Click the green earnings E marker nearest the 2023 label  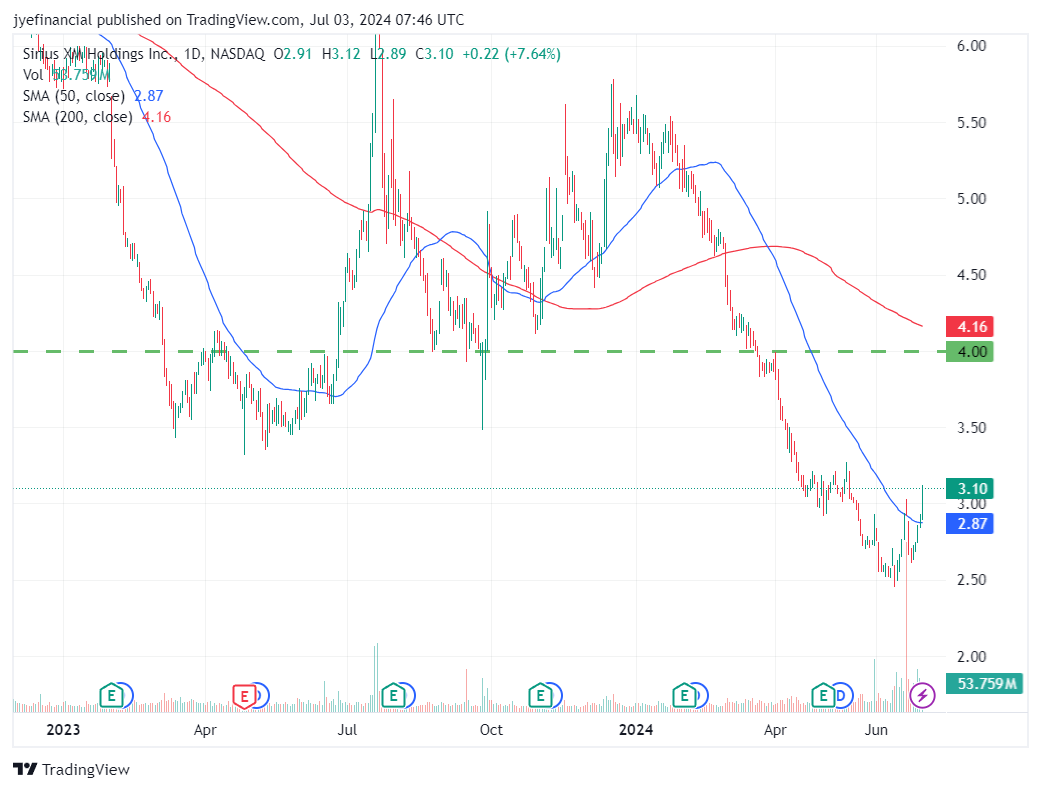tap(112, 695)
